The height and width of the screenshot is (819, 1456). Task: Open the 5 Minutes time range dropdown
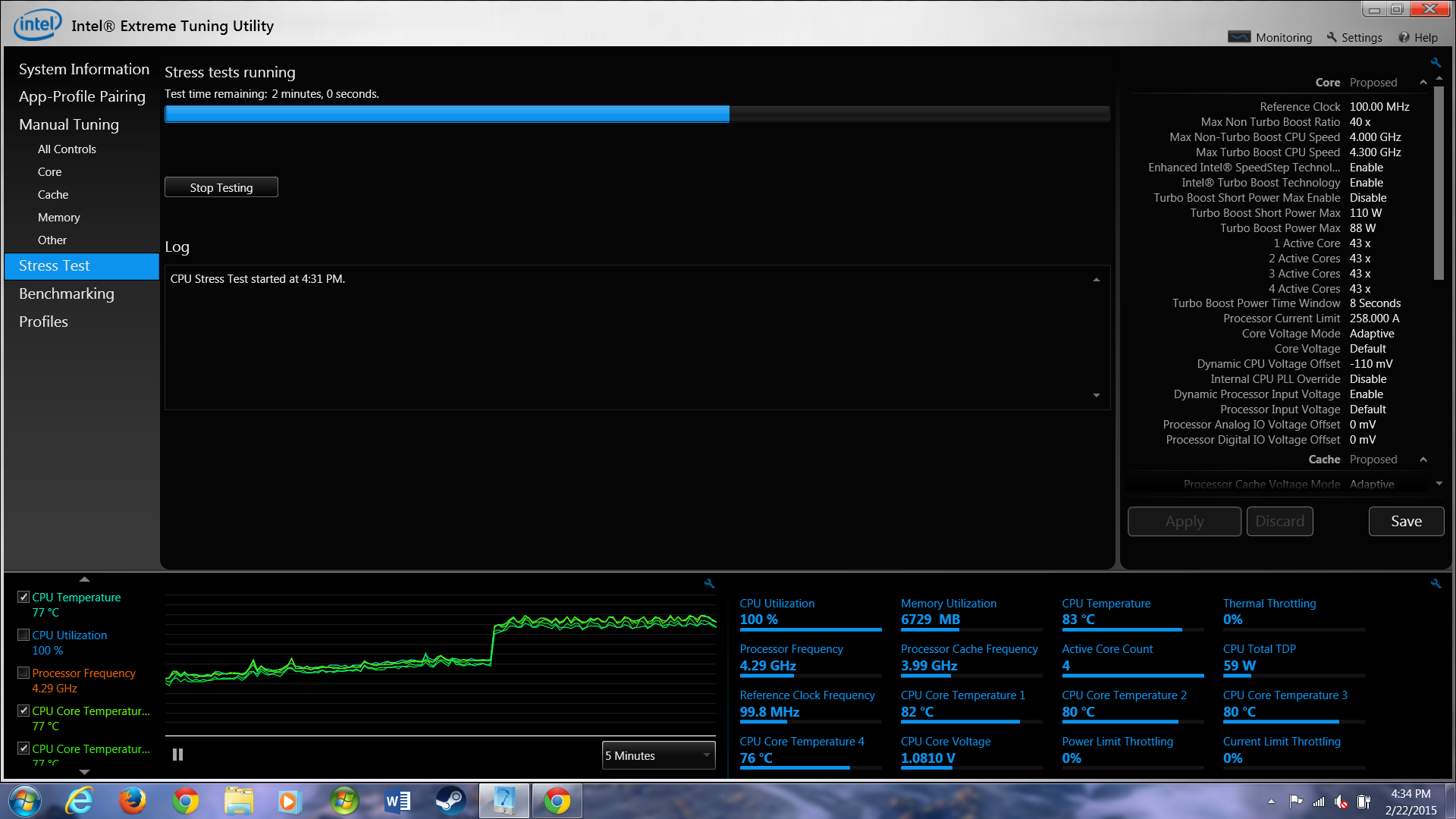658,755
